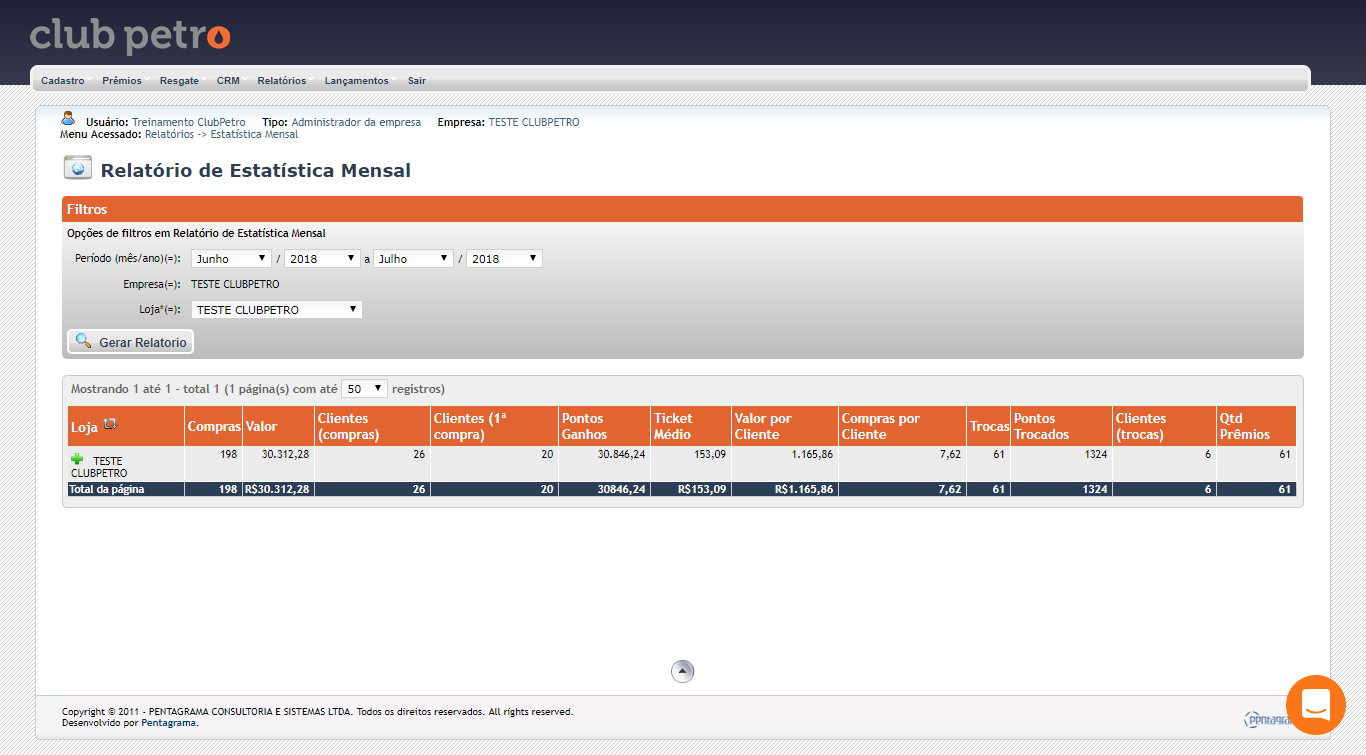Click the Trocas column header
1366x755 pixels.
click(x=989, y=426)
